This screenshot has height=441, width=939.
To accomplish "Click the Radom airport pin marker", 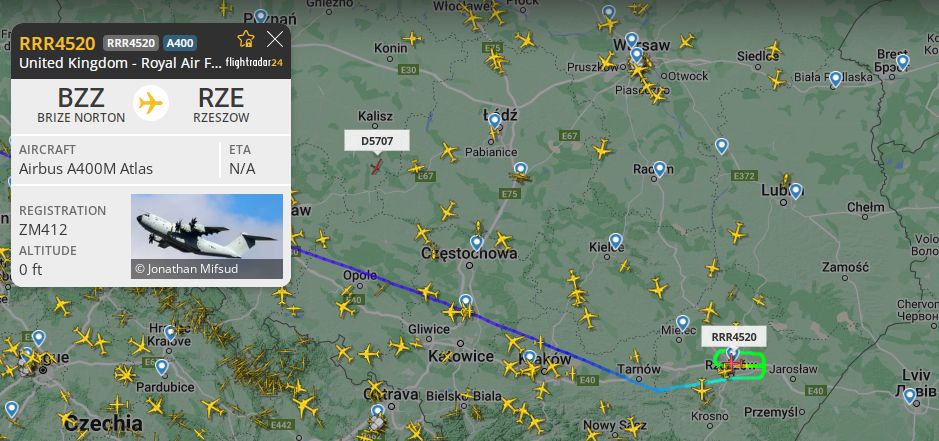I will [659, 169].
